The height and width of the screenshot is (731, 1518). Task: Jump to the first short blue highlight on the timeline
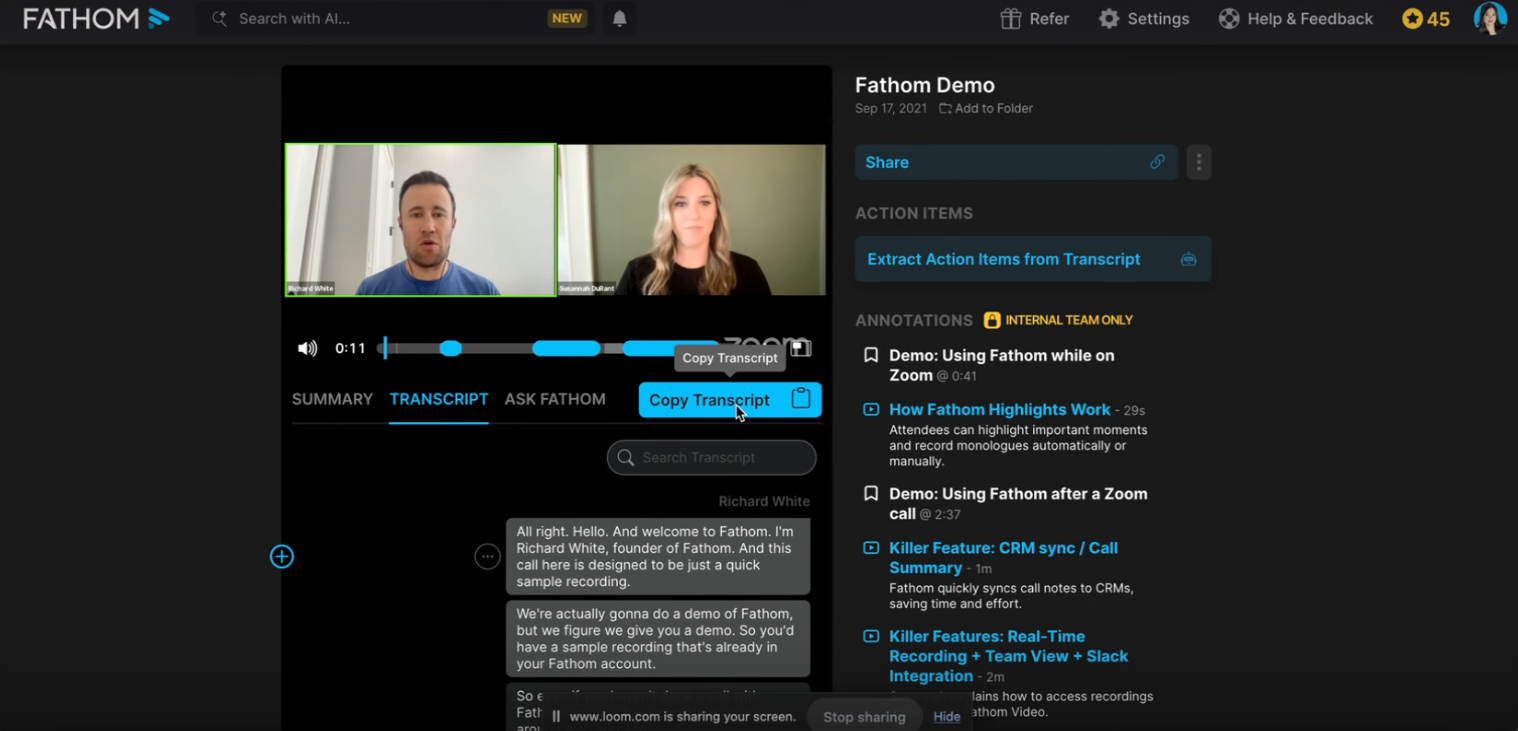tap(451, 348)
